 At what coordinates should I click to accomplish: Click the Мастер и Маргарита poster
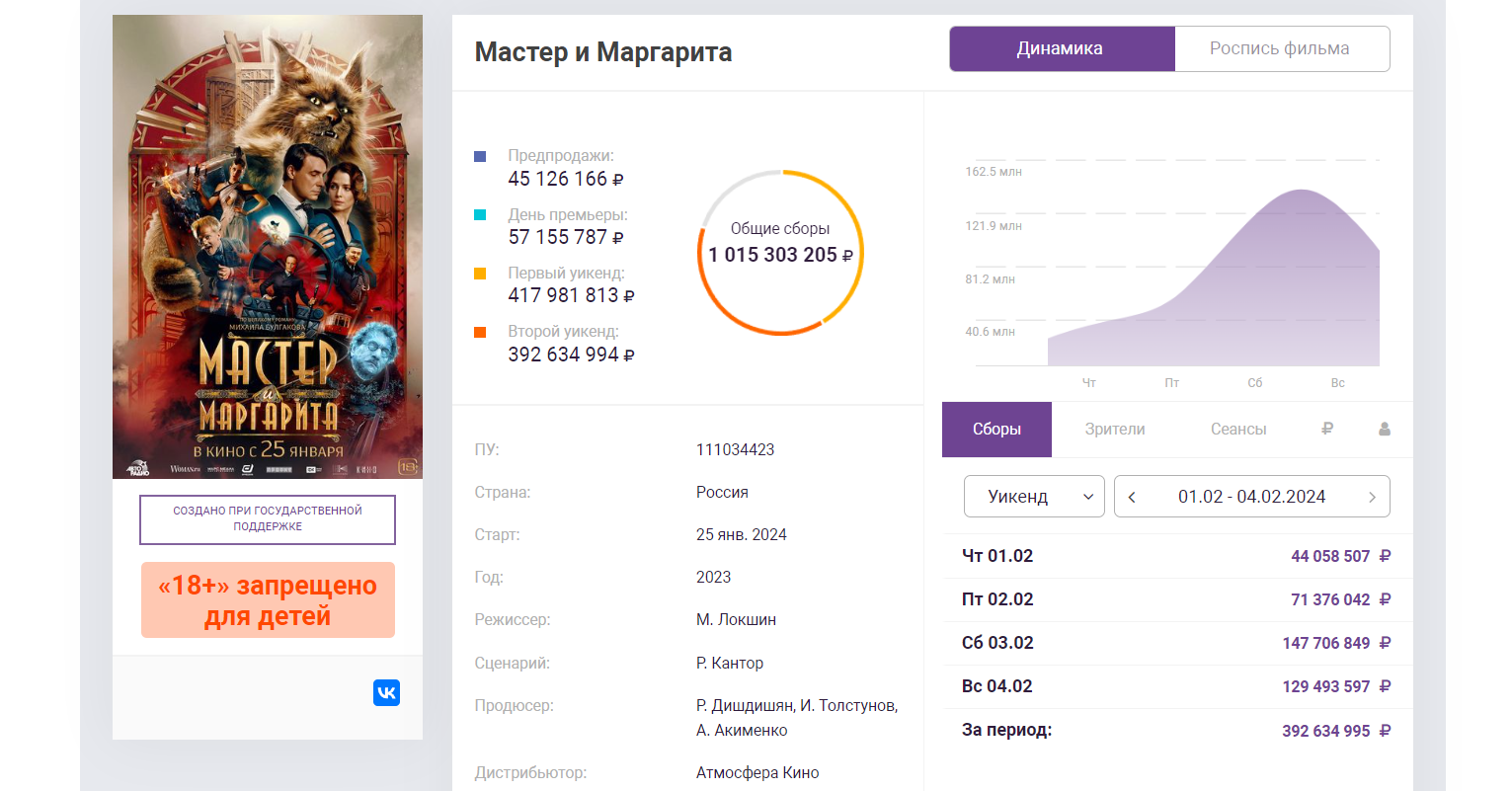[x=268, y=246]
